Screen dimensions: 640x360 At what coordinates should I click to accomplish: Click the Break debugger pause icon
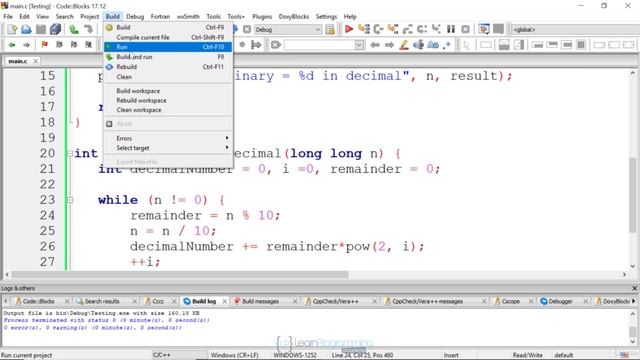pos(451,29)
